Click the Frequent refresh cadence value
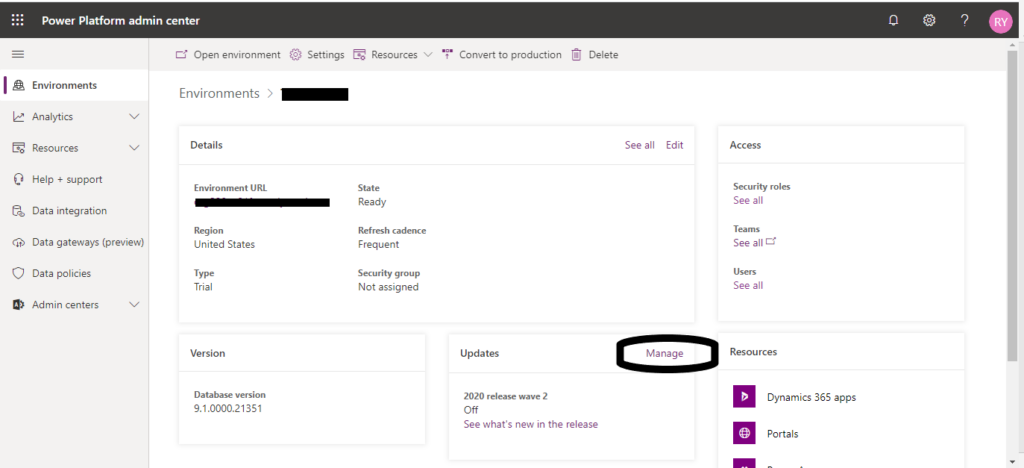Screen dimensions: 1024x468 pyautogui.click(x=379, y=245)
